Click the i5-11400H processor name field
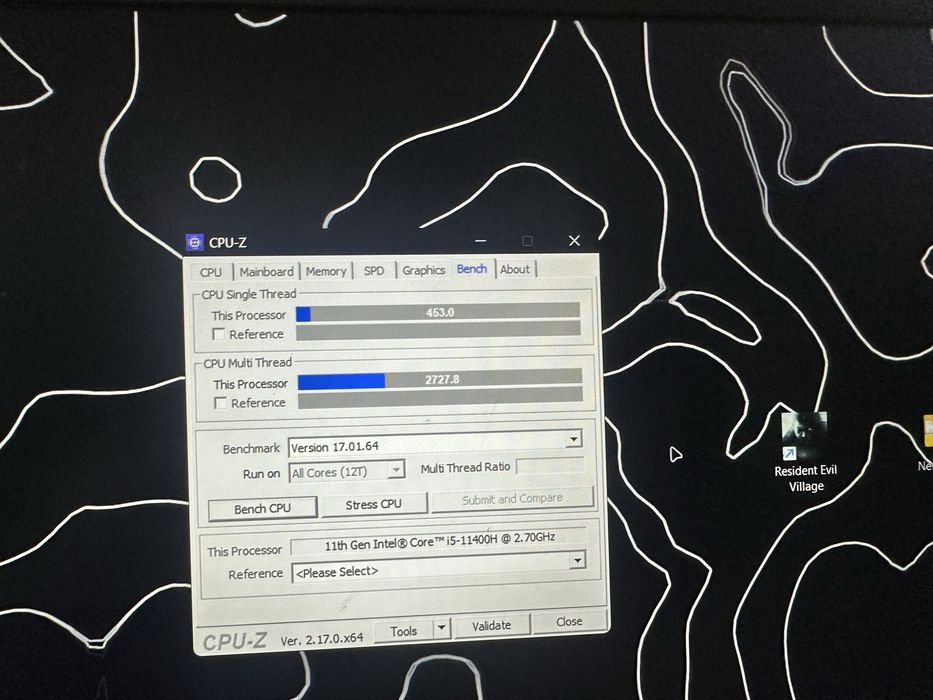The width and height of the screenshot is (933, 700). 439,543
